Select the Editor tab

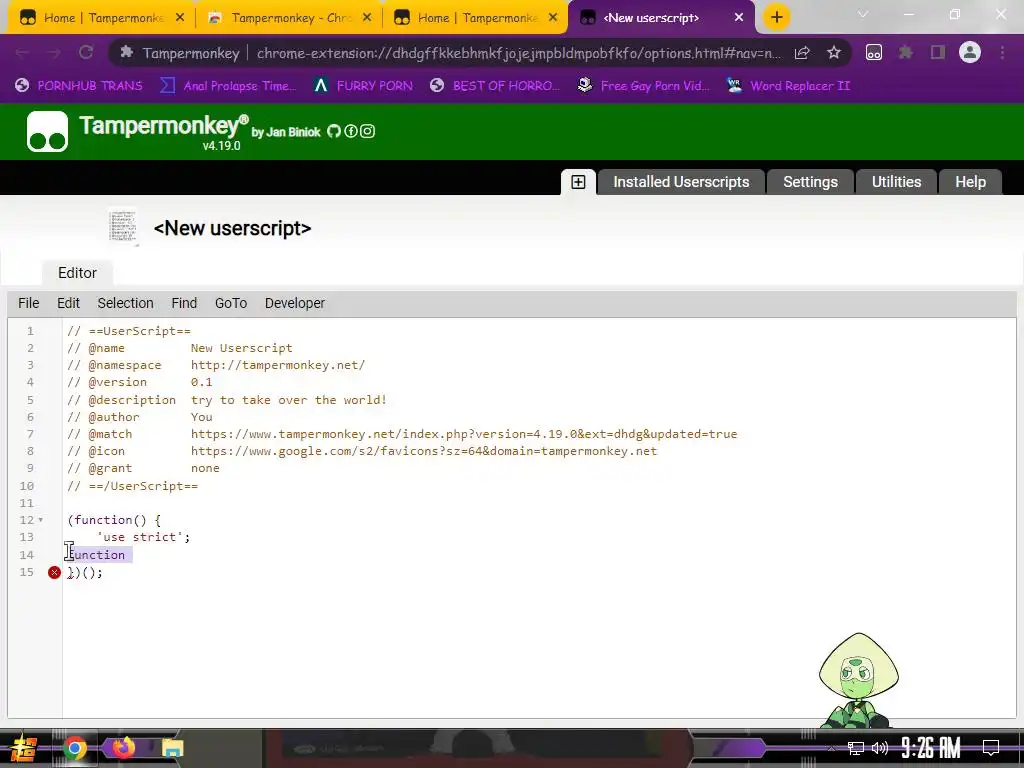77,273
